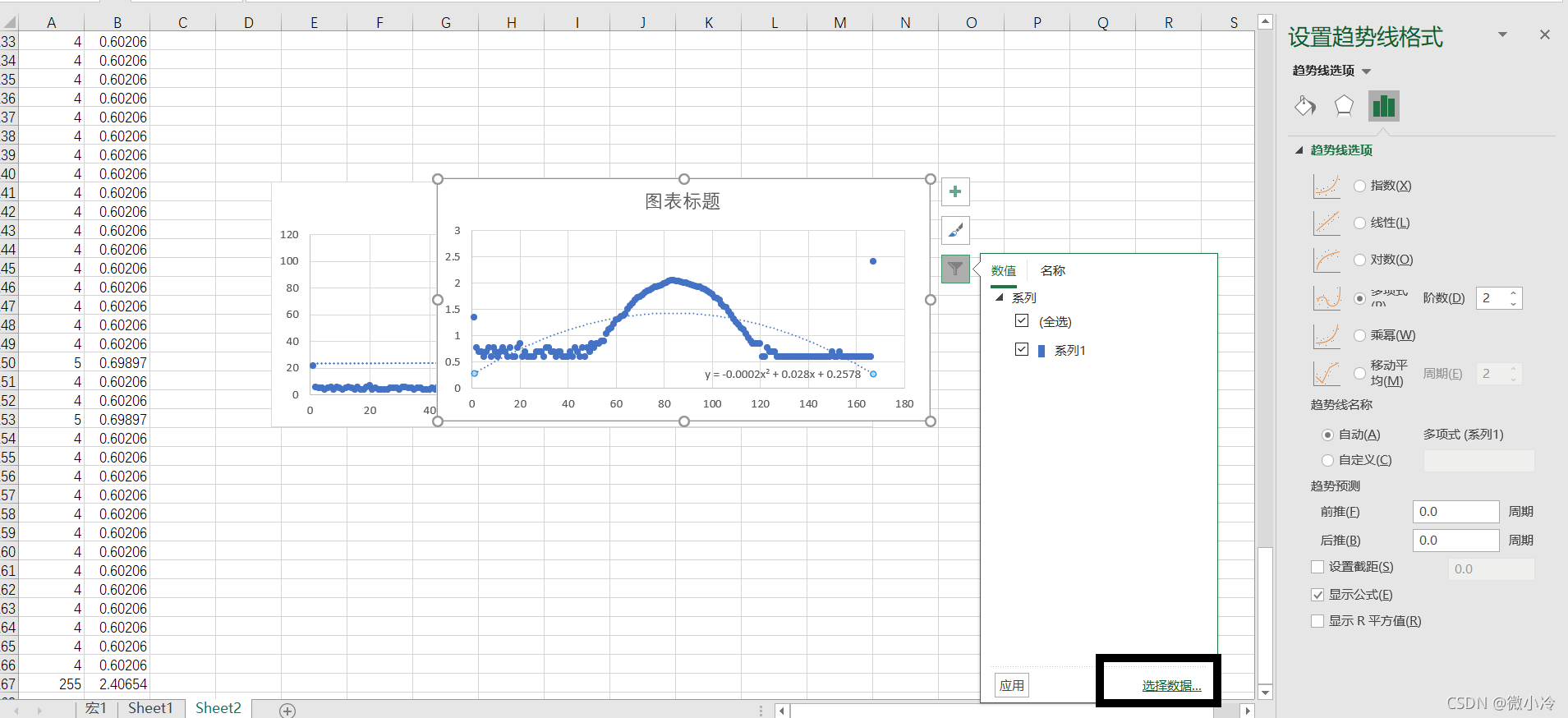
Task: Click the moving average trendline icon
Action: point(1327,374)
